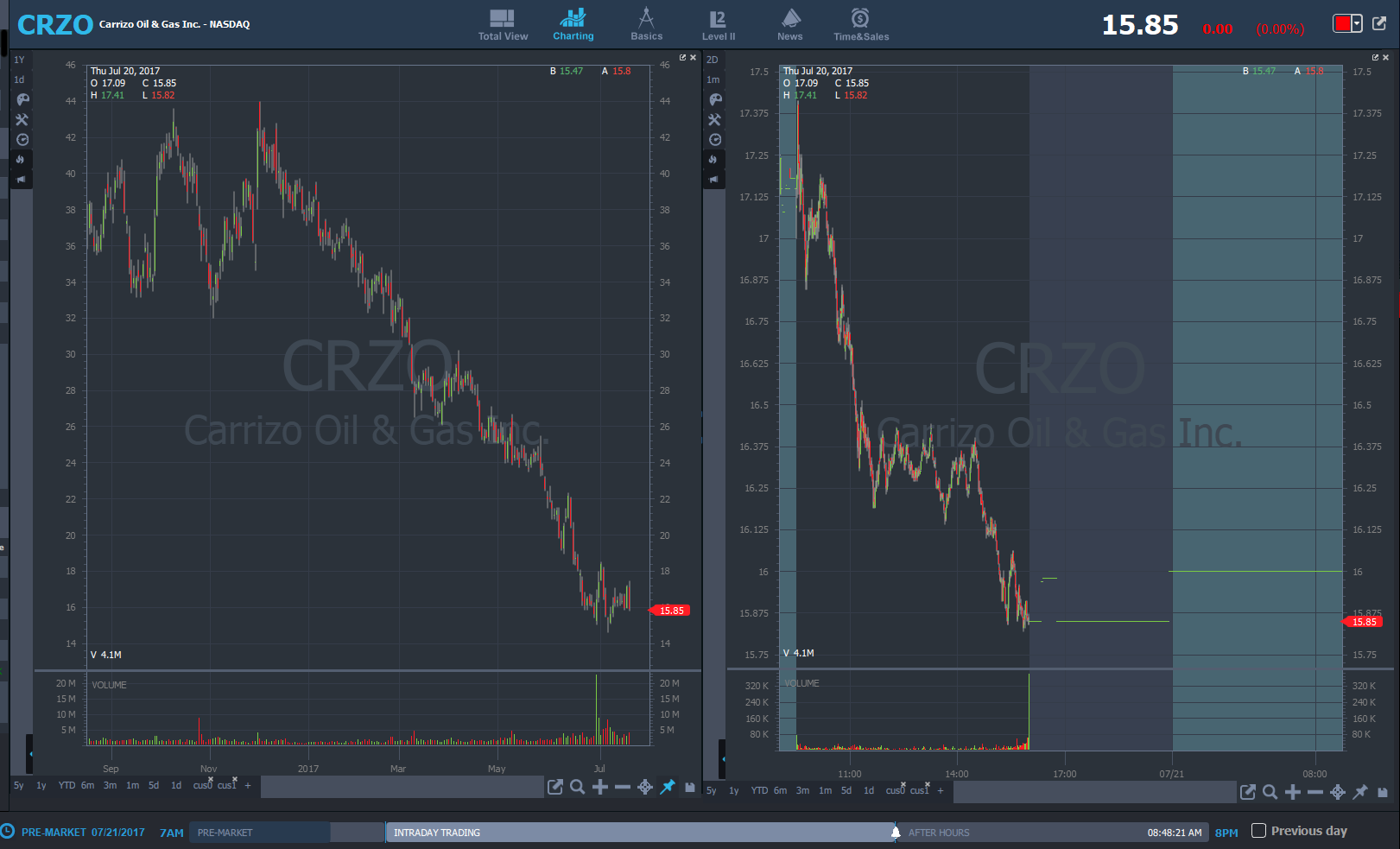The height and width of the screenshot is (849, 1400).
Task: Open the right chart palette/color settings
Action: tap(715, 99)
